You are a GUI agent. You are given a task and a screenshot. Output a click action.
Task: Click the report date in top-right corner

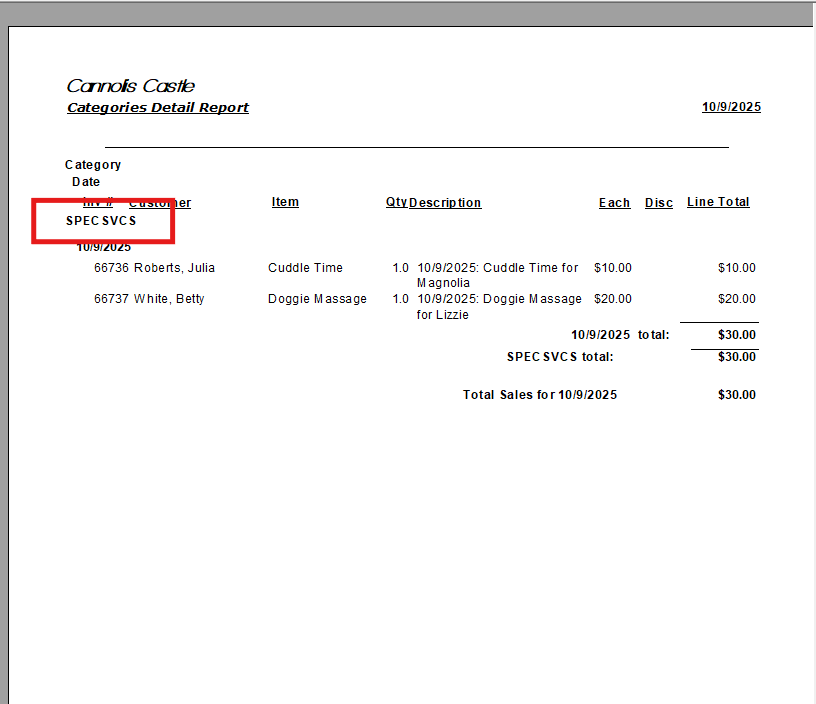coord(730,108)
